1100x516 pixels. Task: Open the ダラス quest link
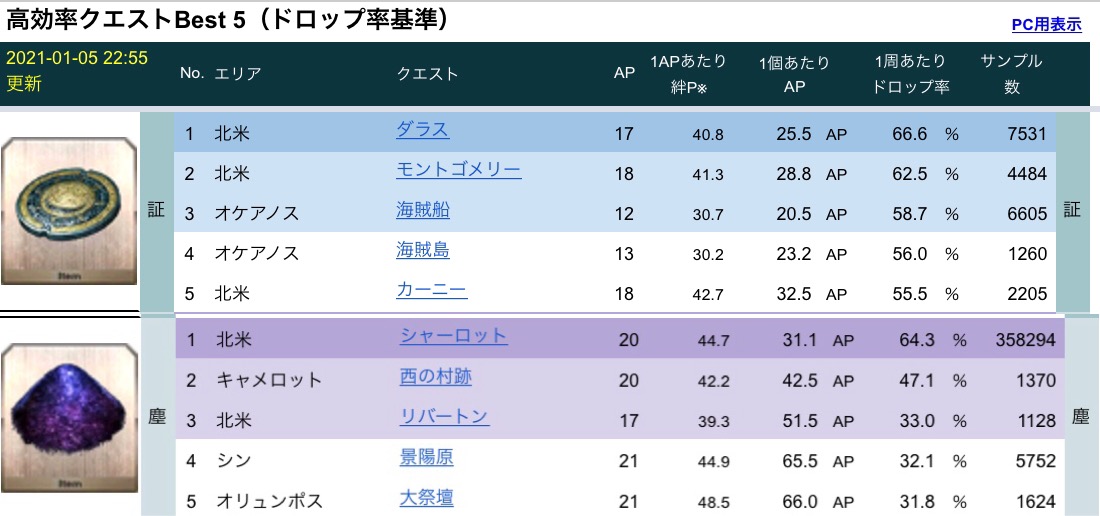tap(422, 130)
